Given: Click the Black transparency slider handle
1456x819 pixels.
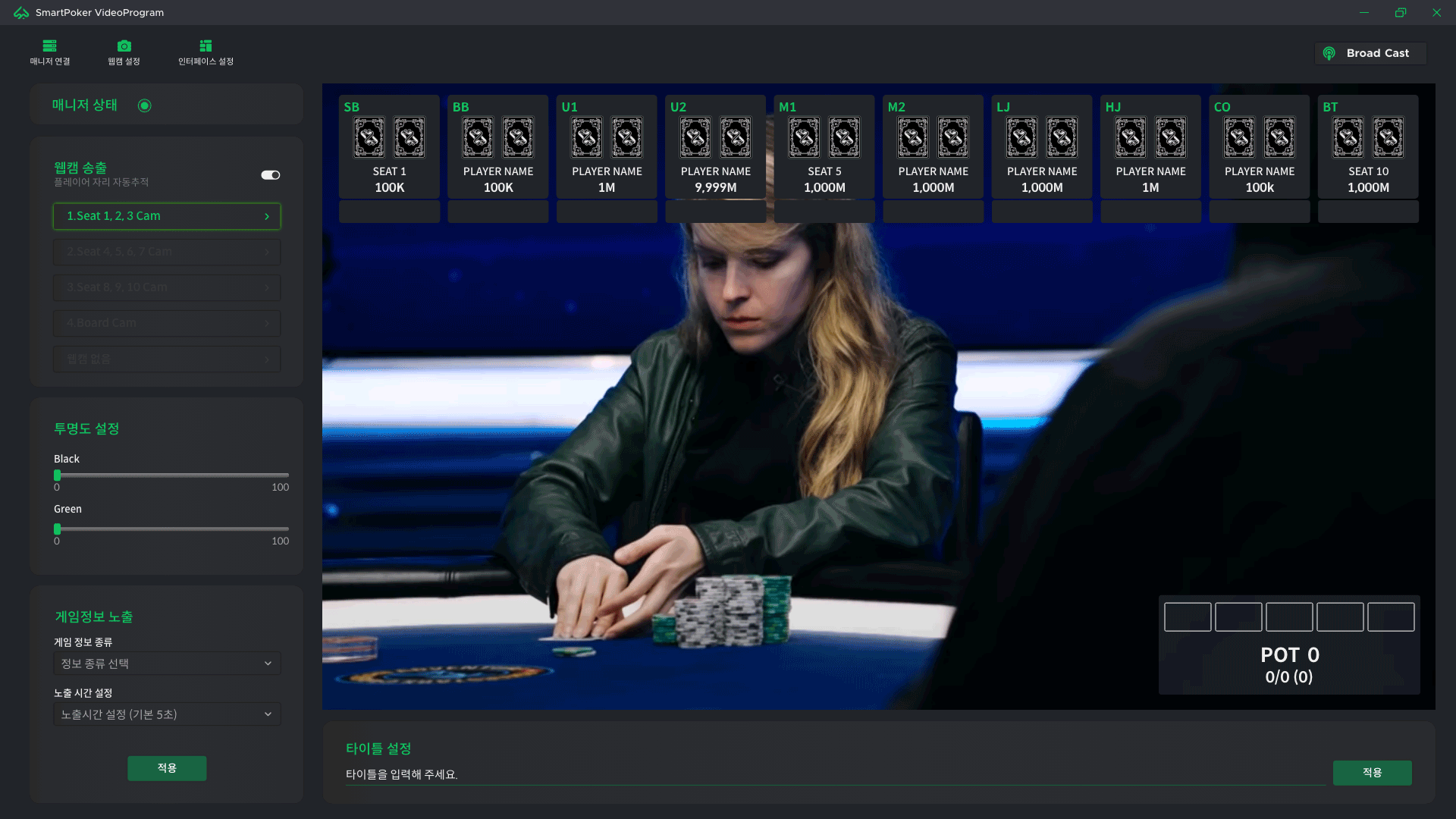Looking at the screenshot, I should [57, 475].
